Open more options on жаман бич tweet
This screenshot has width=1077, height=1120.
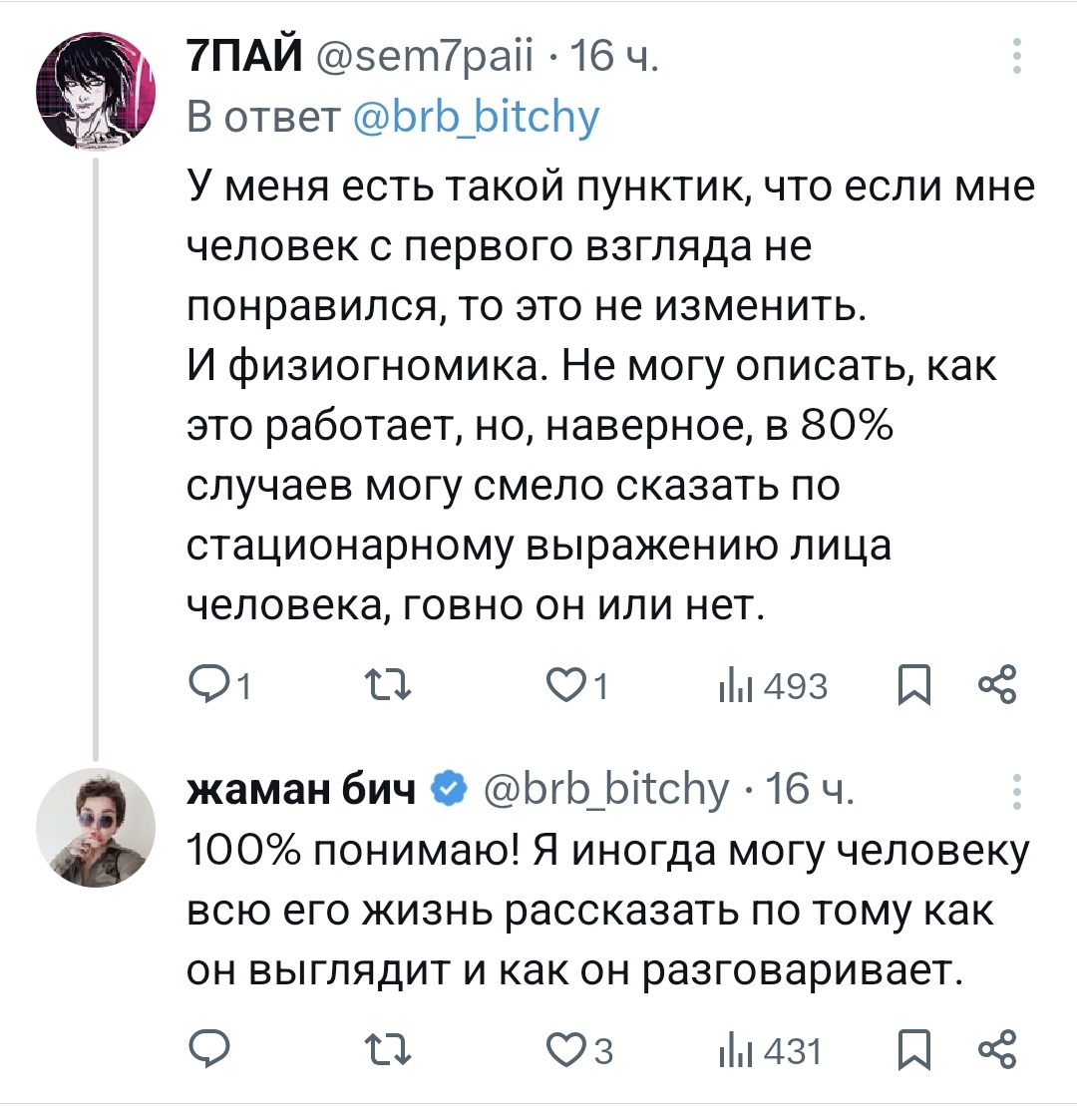(1016, 790)
